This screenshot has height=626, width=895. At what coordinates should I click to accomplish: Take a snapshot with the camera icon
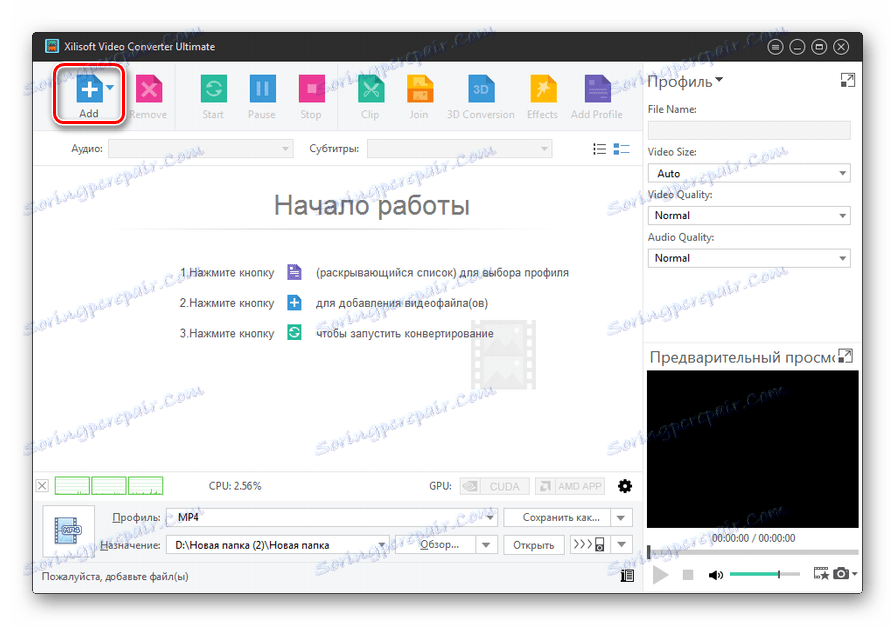pos(841,574)
